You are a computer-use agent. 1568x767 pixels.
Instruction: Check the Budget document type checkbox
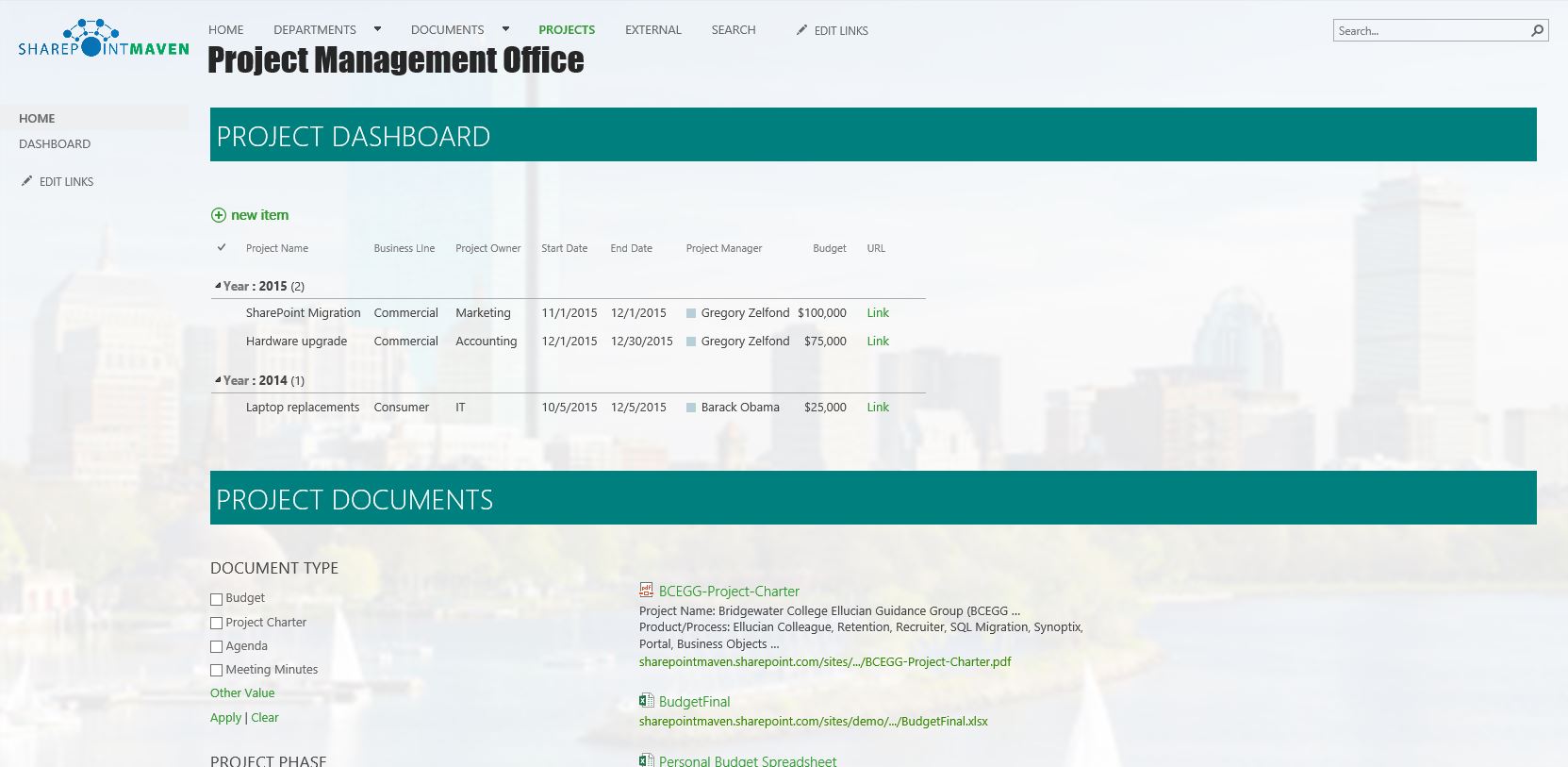pyautogui.click(x=216, y=599)
